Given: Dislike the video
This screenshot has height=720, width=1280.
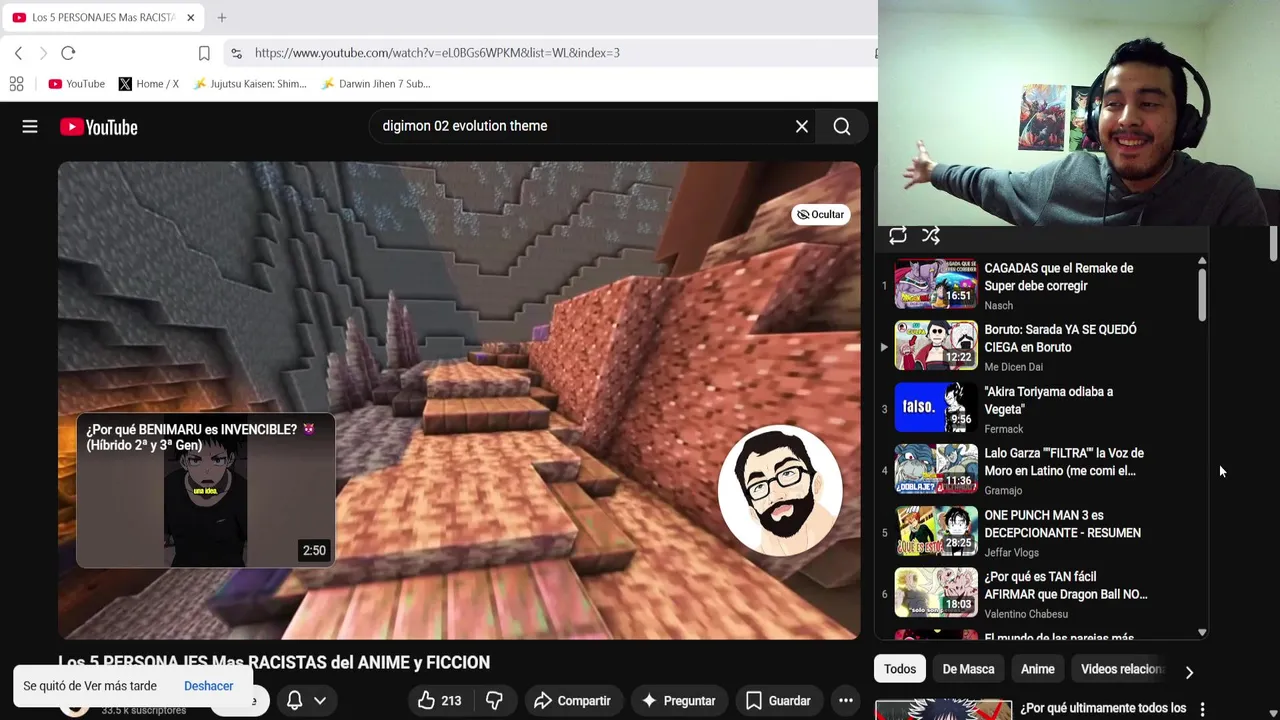Looking at the screenshot, I should point(494,701).
